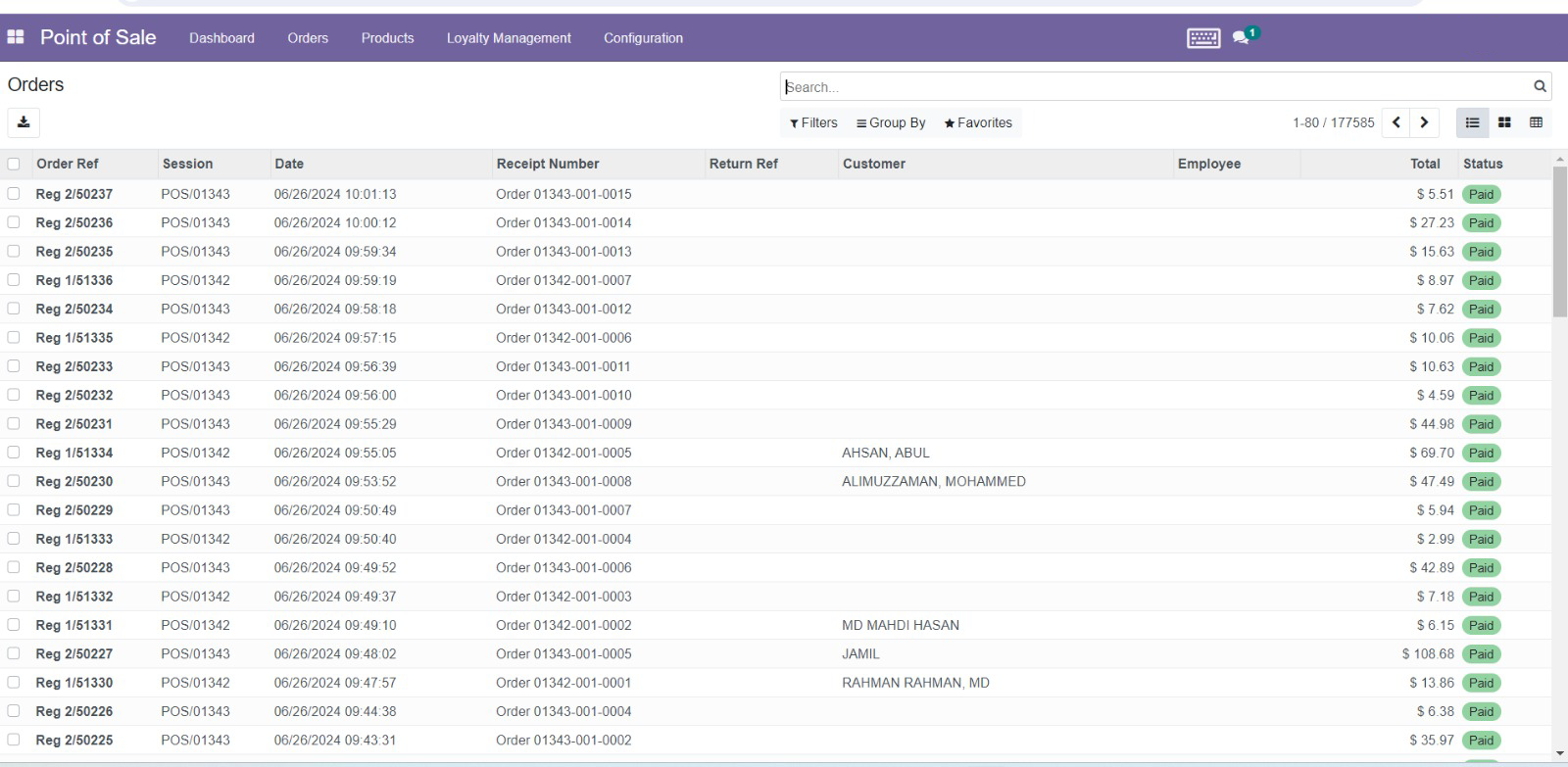Click inside the Search field
Screen dimensions: 1568x767
(x=1156, y=87)
